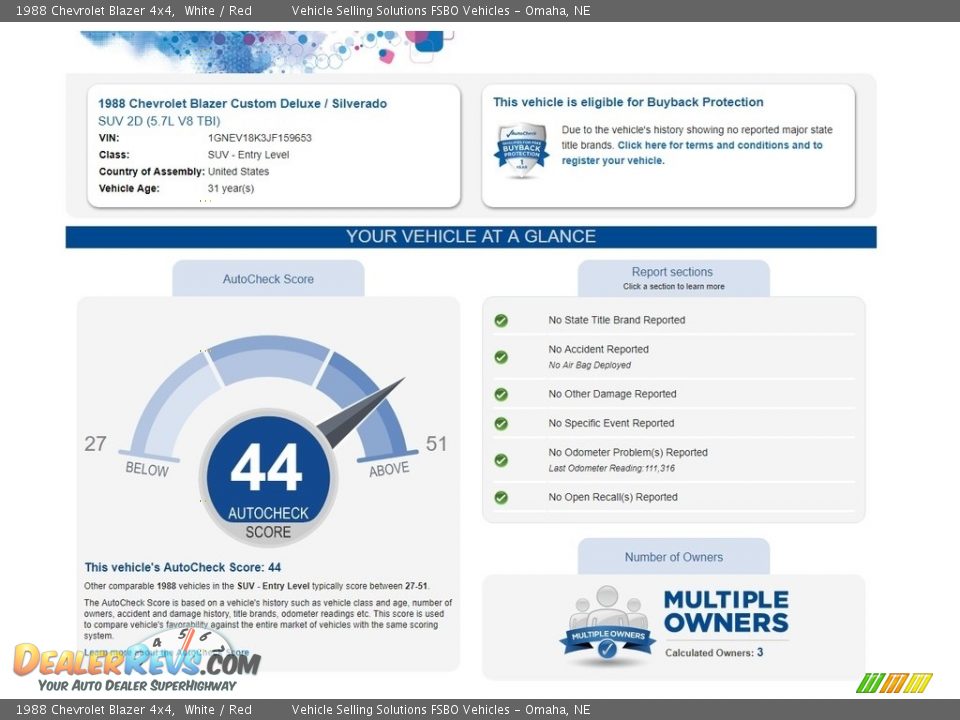
Task: Click the Calculated Owners: 3 text
Action: (714, 653)
